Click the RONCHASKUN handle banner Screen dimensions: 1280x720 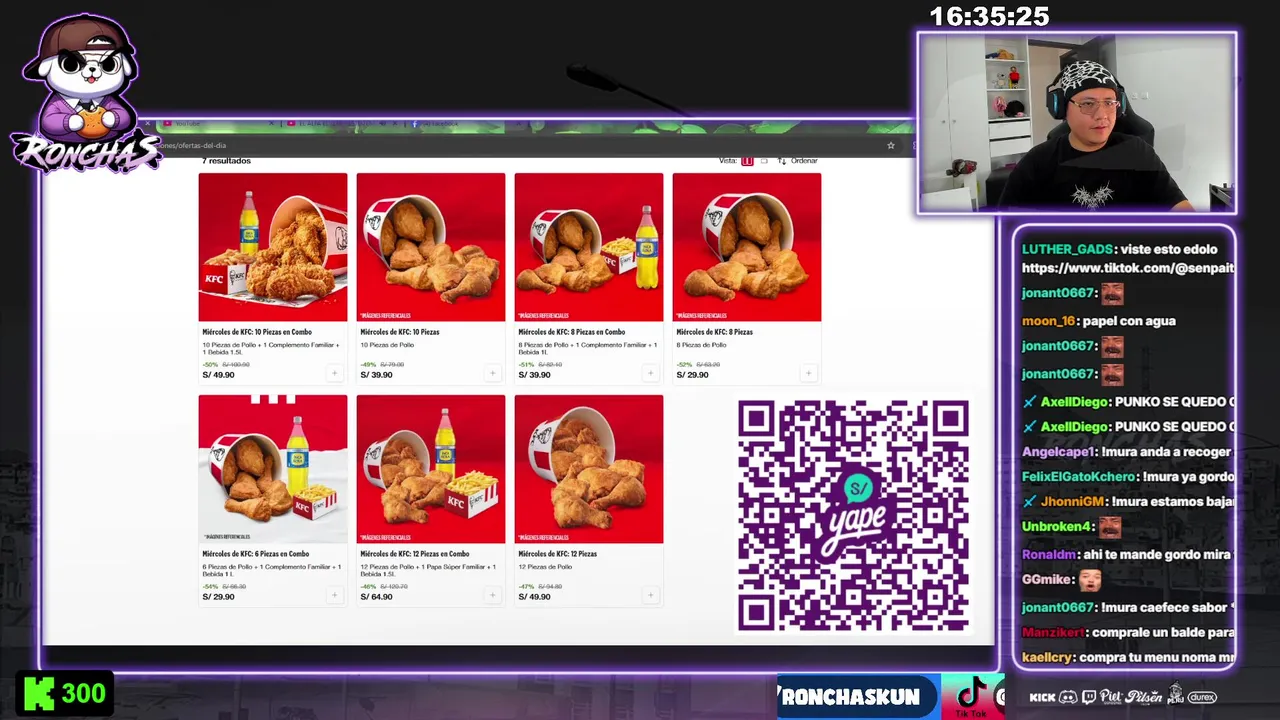pyautogui.click(x=858, y=696)
